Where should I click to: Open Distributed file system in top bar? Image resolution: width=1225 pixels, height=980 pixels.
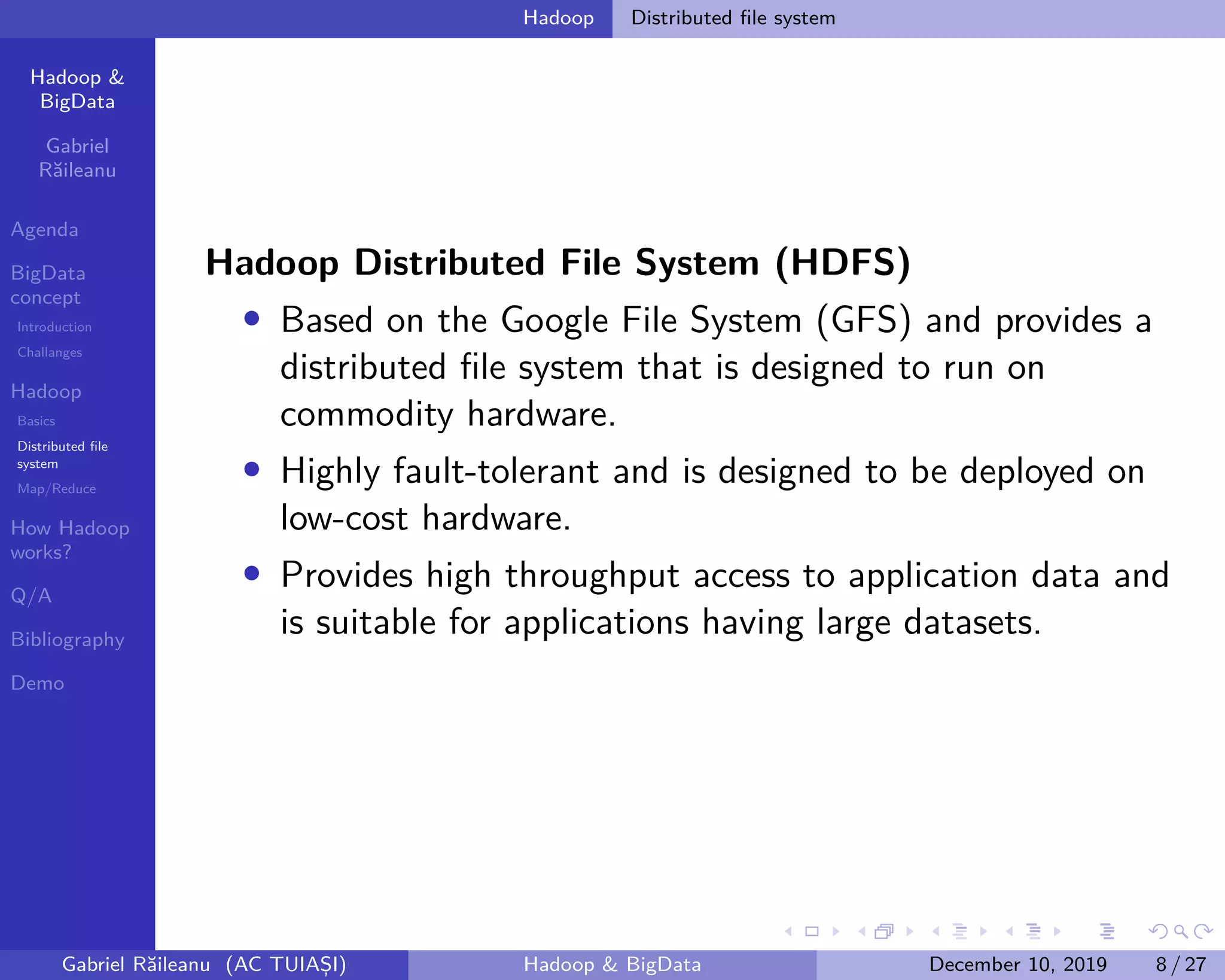pyautogui.click(x=733, y=18)
